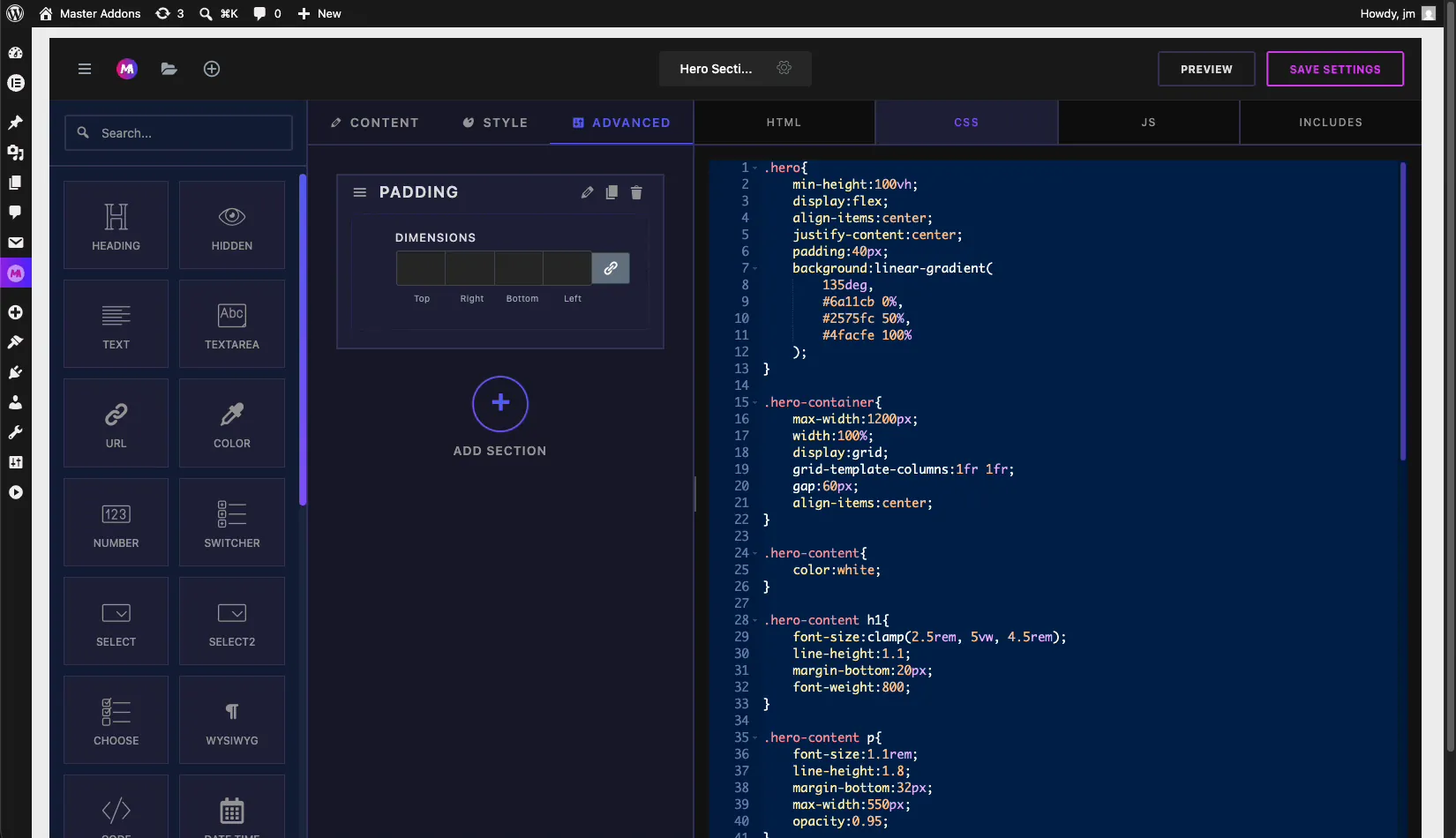Click the New content button in admin bar
This screenshot has height=838, width=1456.
(319, 13)
